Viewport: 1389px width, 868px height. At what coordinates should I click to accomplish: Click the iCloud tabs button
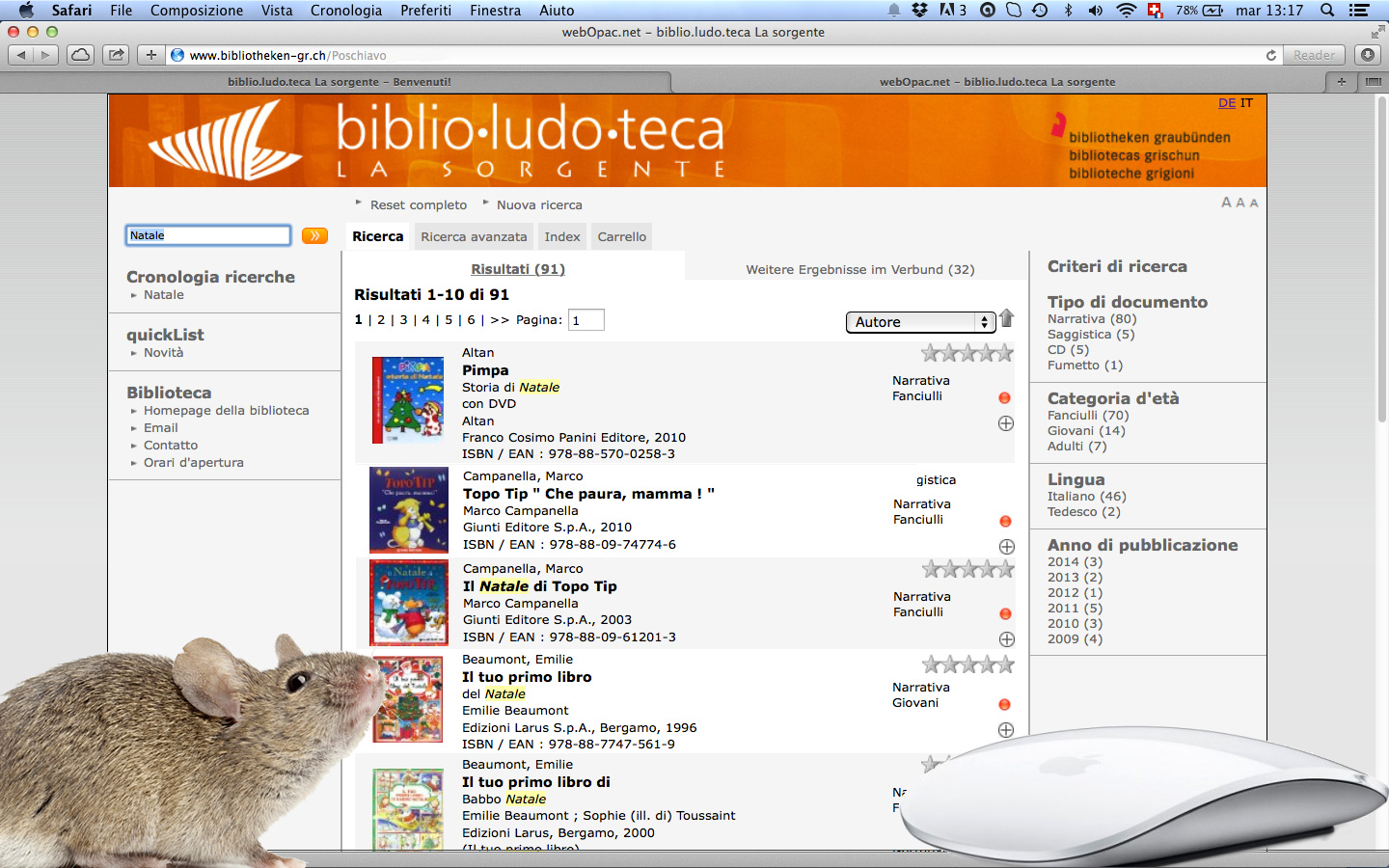coord(81,55)
